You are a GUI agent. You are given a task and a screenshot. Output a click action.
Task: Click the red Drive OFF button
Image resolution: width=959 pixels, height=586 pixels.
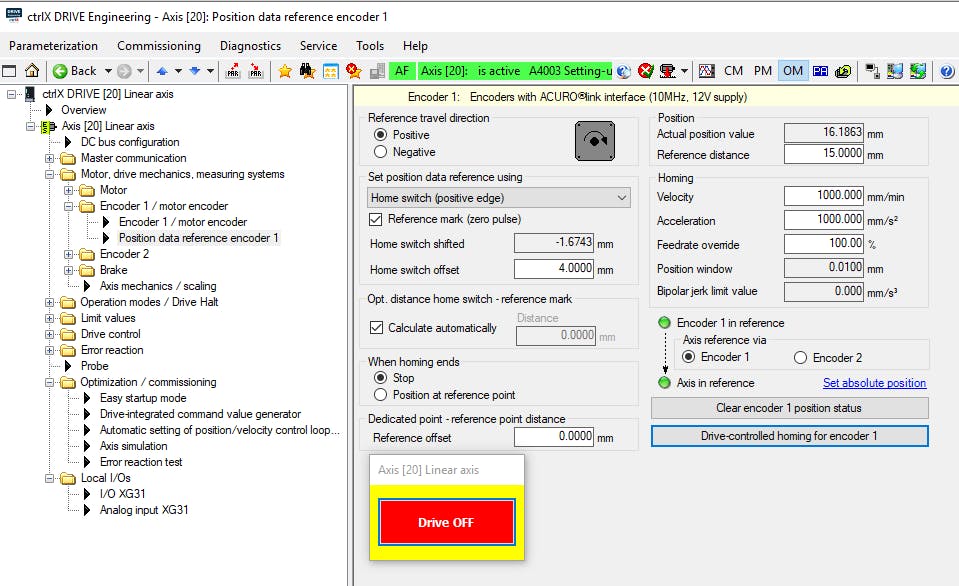coord(446,522)
